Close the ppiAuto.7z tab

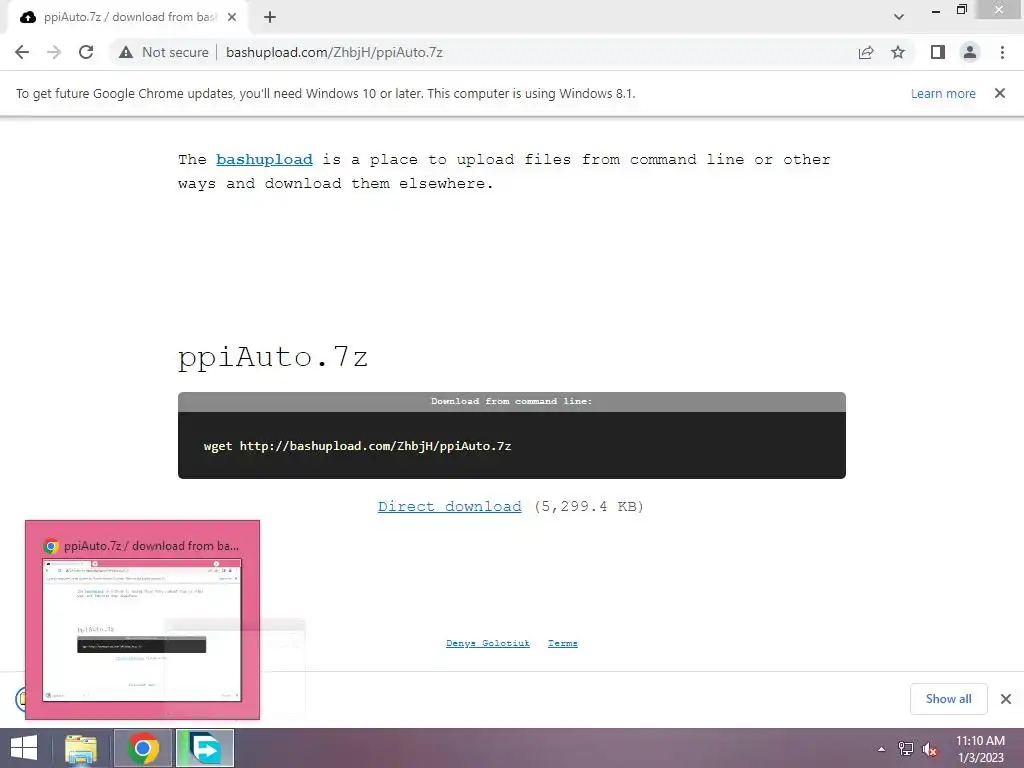[x=232, y=17]
